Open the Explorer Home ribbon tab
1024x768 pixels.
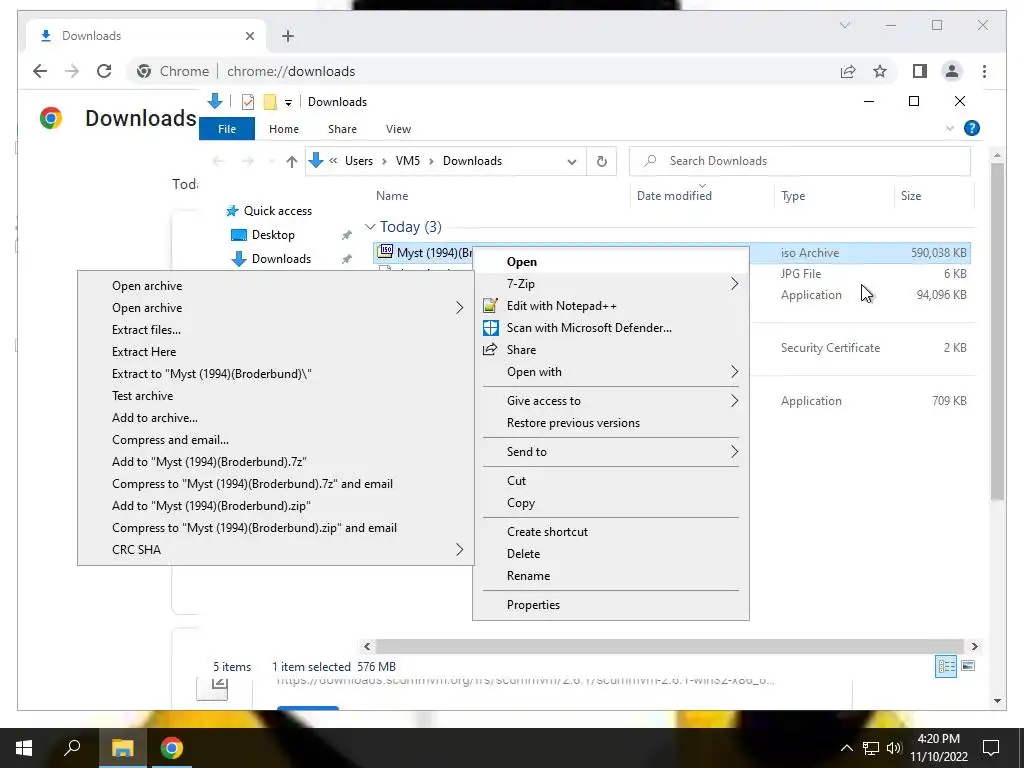click(x=283, y=129)
